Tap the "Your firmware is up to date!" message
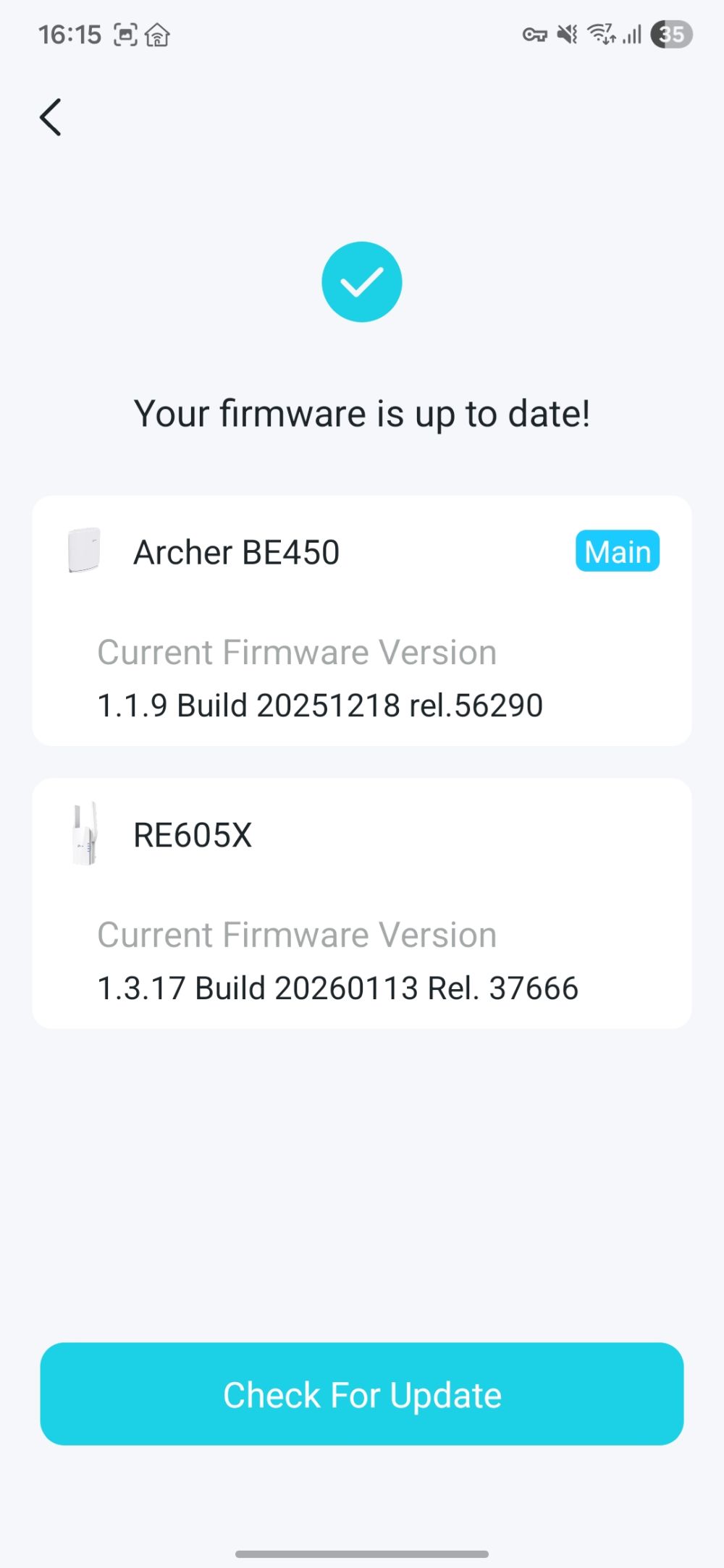724x1568 pixels. 362,414
